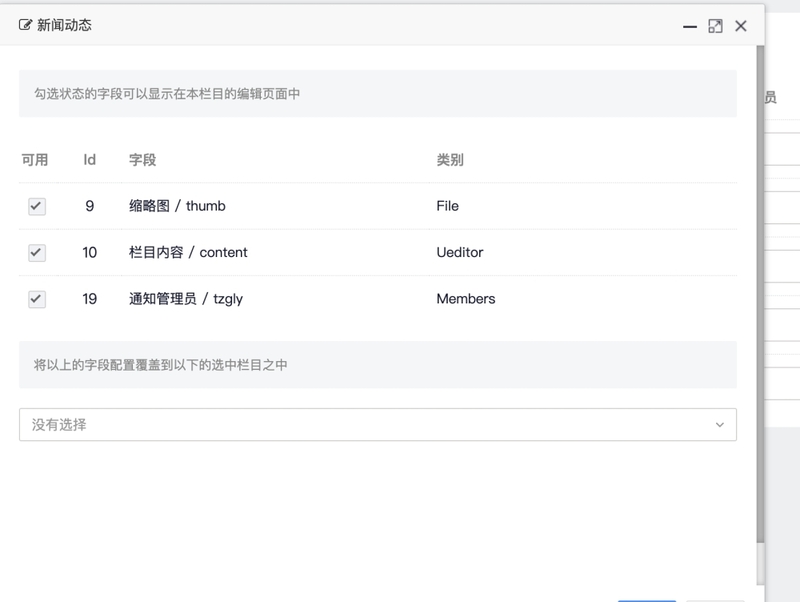
Task: Click the chevron arrow of the column selector
Action: pos(719,425)
